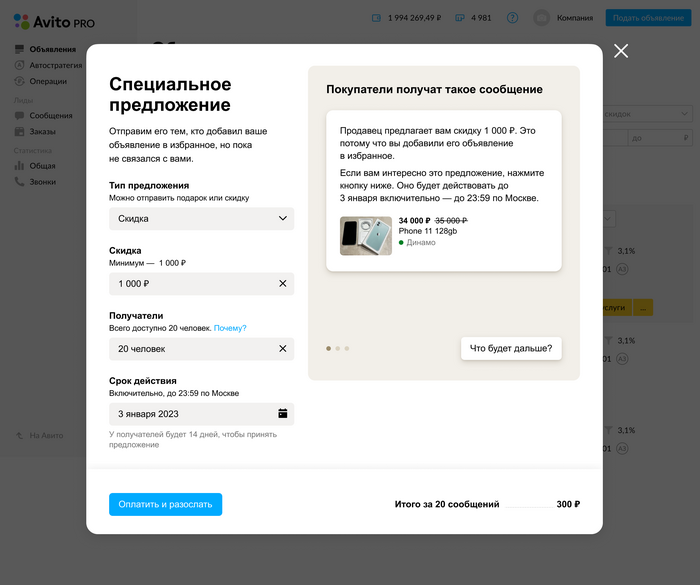
Task: Click the yellow услуги button behind dialog
Action: 617,308
